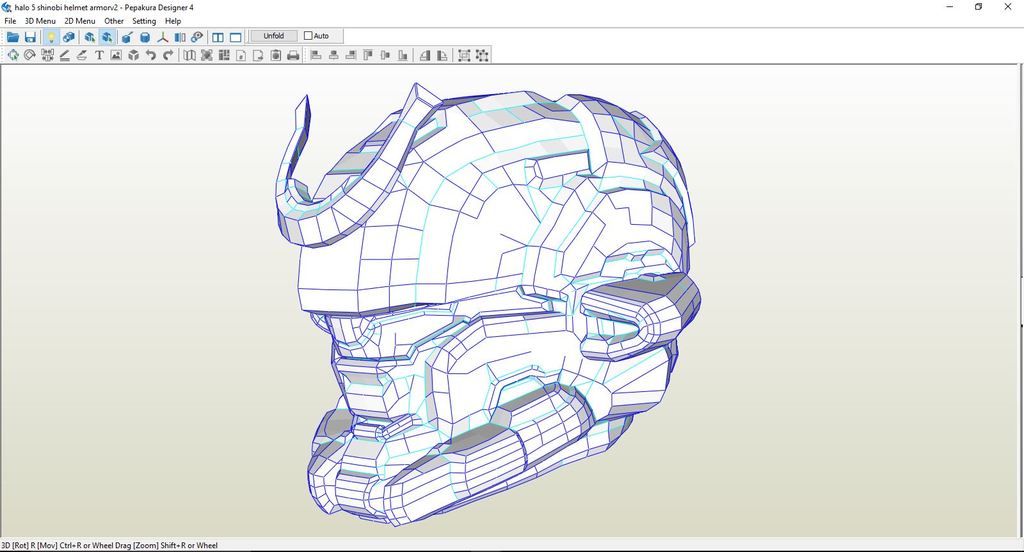The width and height of the screenshot is (1024, 552).
Task: Open the 3D Menu
Action: (x=40, y=21)
